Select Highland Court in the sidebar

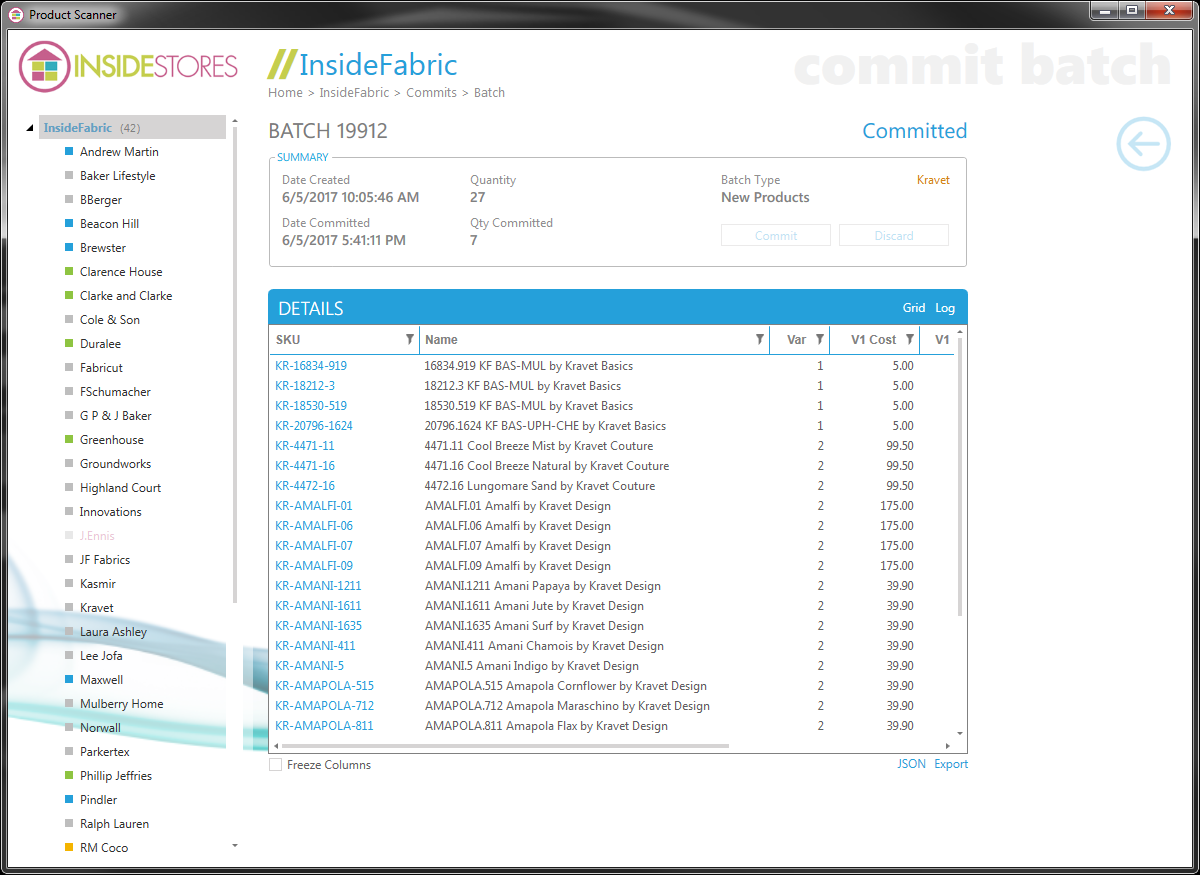pyautogui.click(x=121, y=488)
